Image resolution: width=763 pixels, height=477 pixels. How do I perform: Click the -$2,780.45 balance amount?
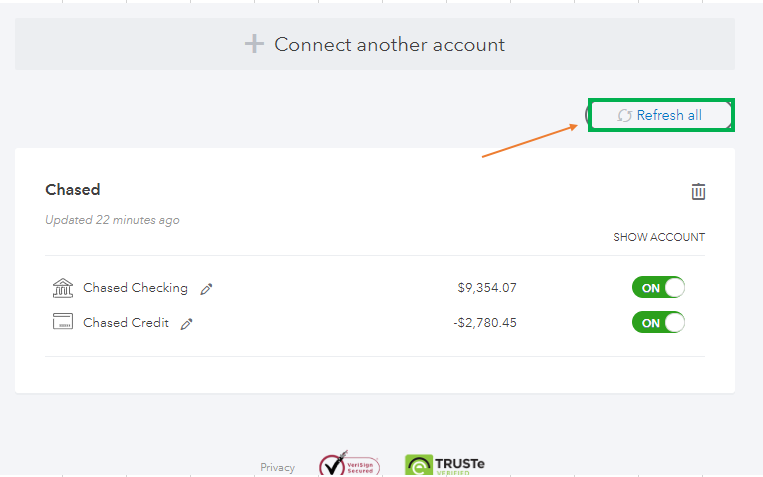pos(485,323)
